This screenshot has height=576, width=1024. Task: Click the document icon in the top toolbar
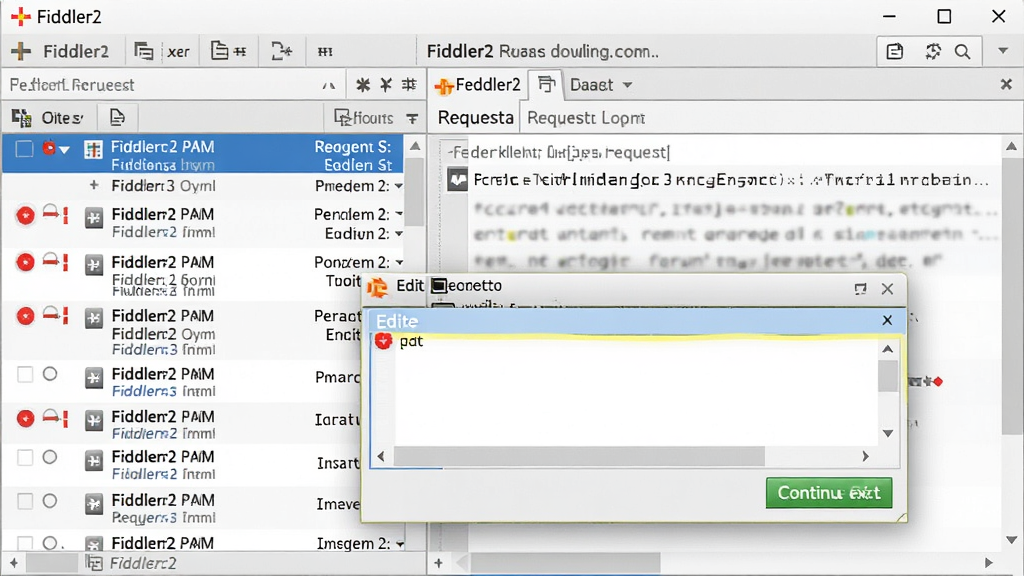coord(219,51)
